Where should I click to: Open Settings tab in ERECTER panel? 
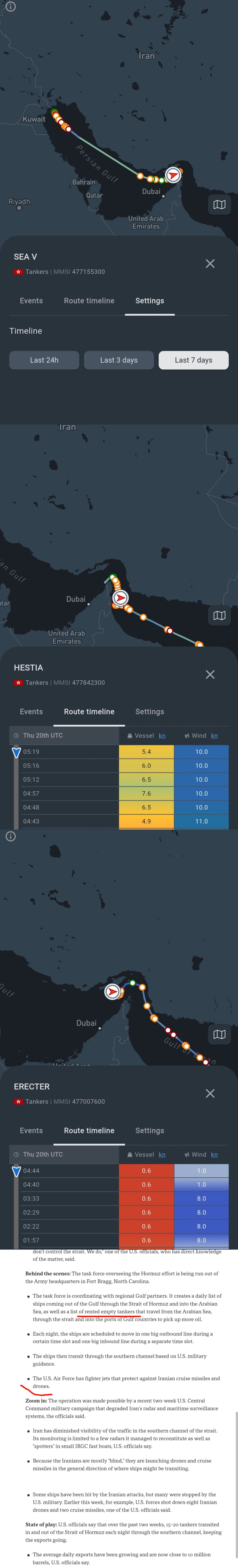(x=150, y=1130)
